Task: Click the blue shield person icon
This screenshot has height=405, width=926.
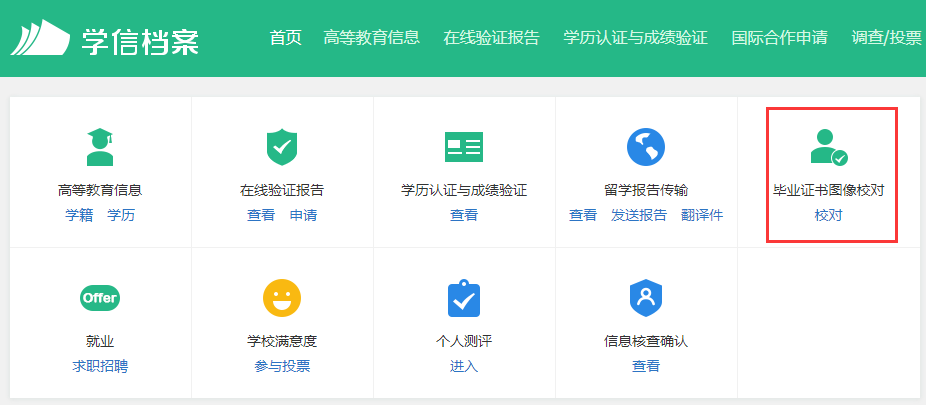Action: pyautogui.click(x=646, y=298)
